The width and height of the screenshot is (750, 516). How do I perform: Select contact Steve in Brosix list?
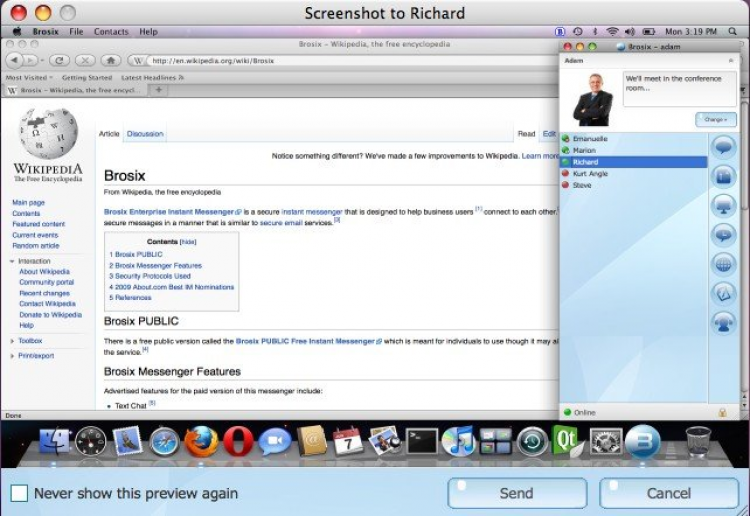click(x=633, y=185)
